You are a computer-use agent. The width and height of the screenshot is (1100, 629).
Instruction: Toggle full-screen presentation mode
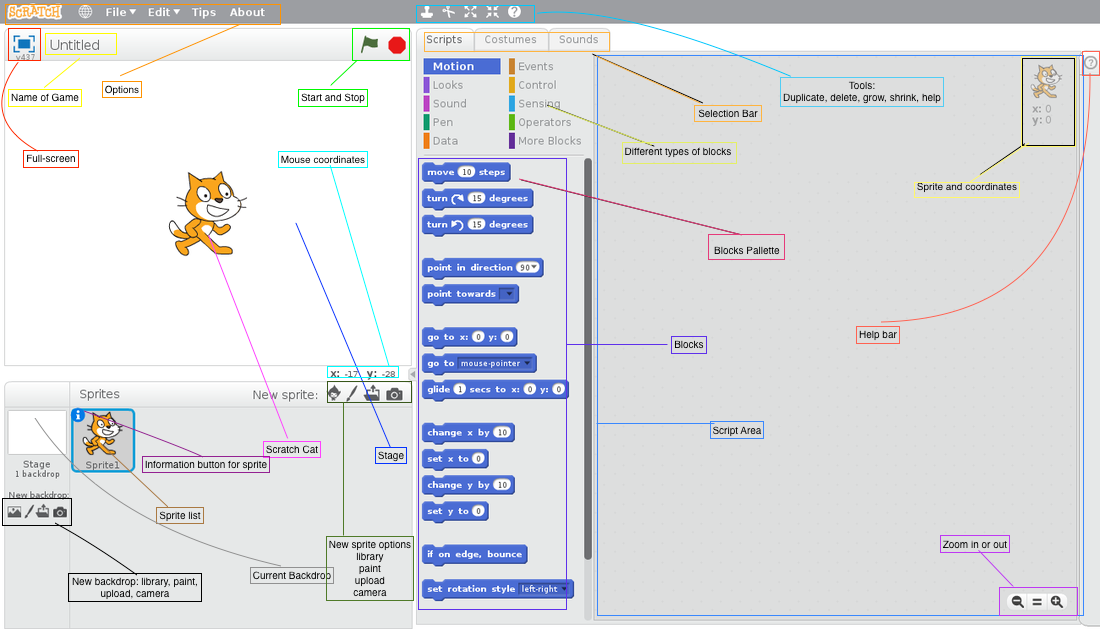[x=22, y=44]
